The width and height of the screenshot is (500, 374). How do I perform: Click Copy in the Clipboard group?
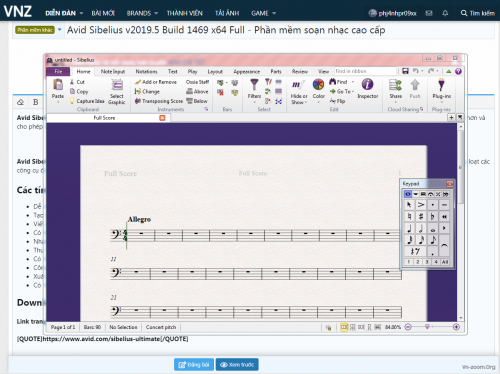(79, 91)
